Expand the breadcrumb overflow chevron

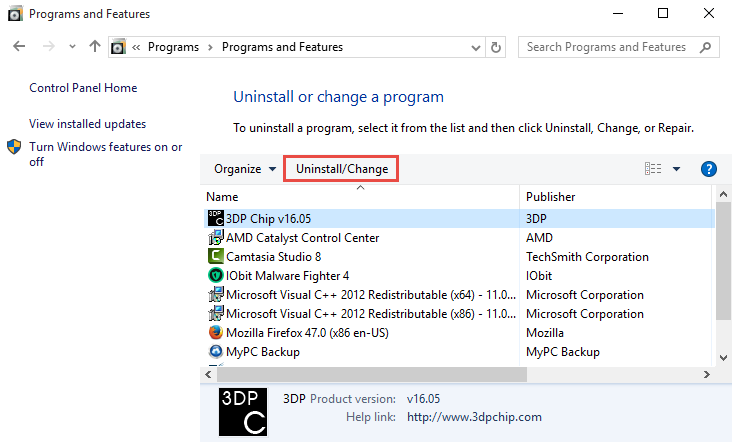pos(136,47)
